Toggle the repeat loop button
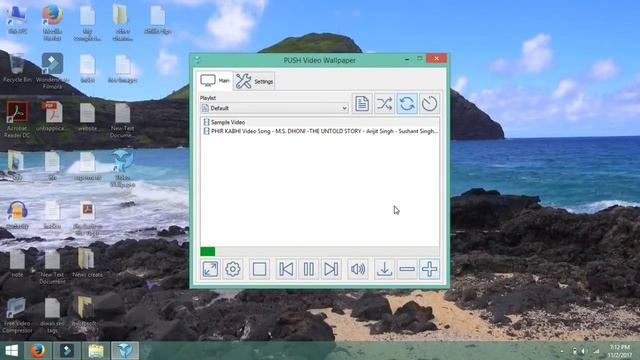The height and width of the screenshot is (360, 640). (x=407, y=104)
